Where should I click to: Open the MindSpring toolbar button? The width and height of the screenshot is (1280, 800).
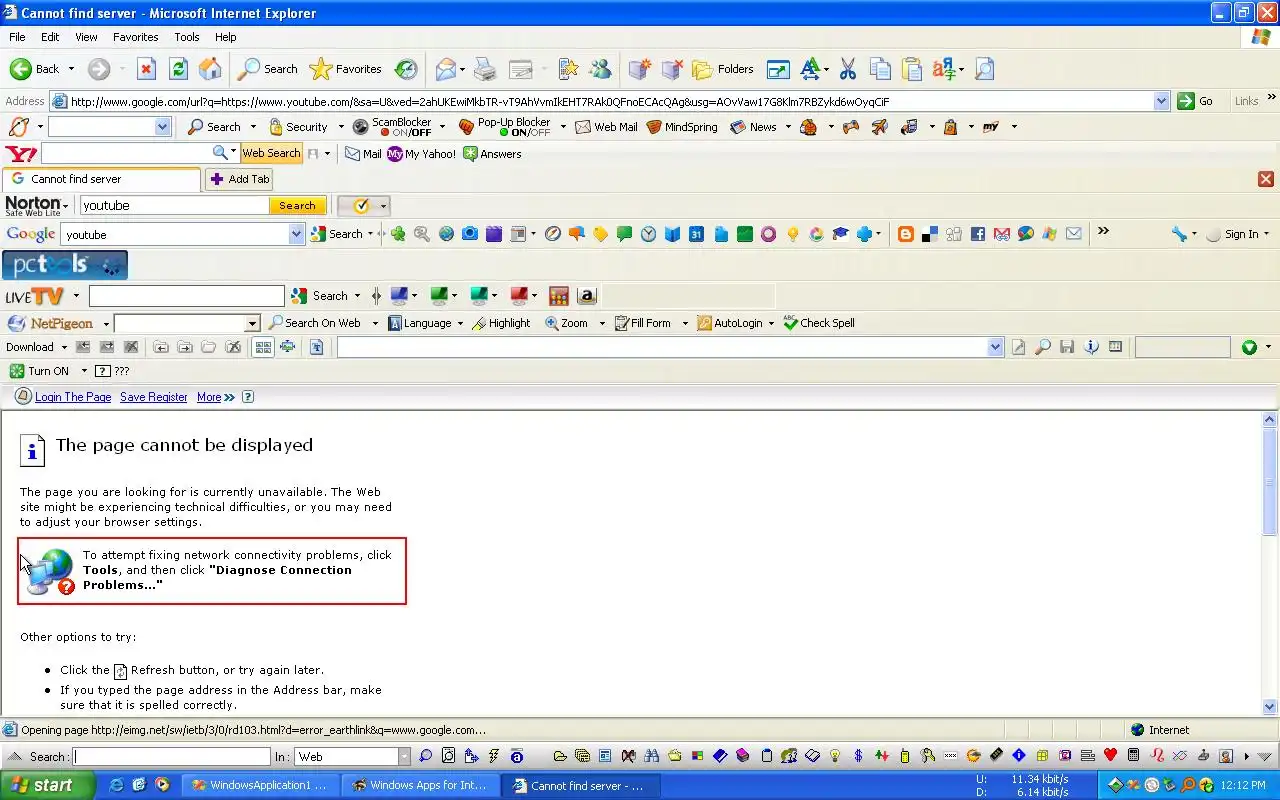(x=682, y=127)
